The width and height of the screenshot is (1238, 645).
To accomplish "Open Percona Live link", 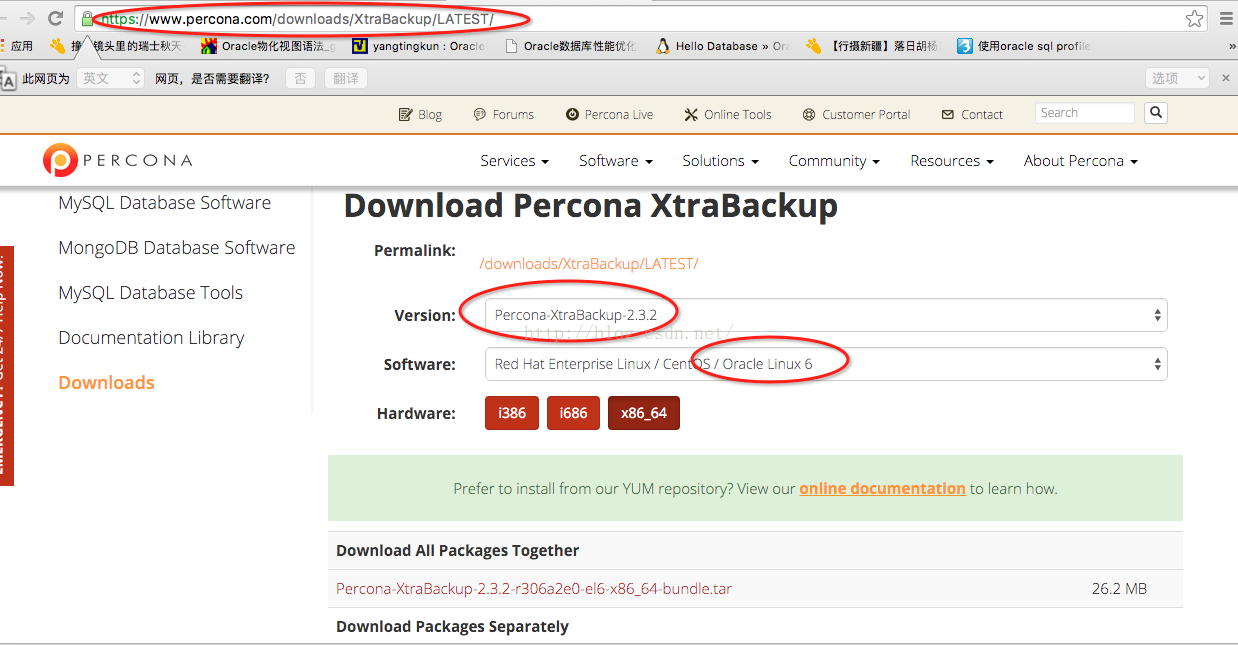I will point(609,114).
